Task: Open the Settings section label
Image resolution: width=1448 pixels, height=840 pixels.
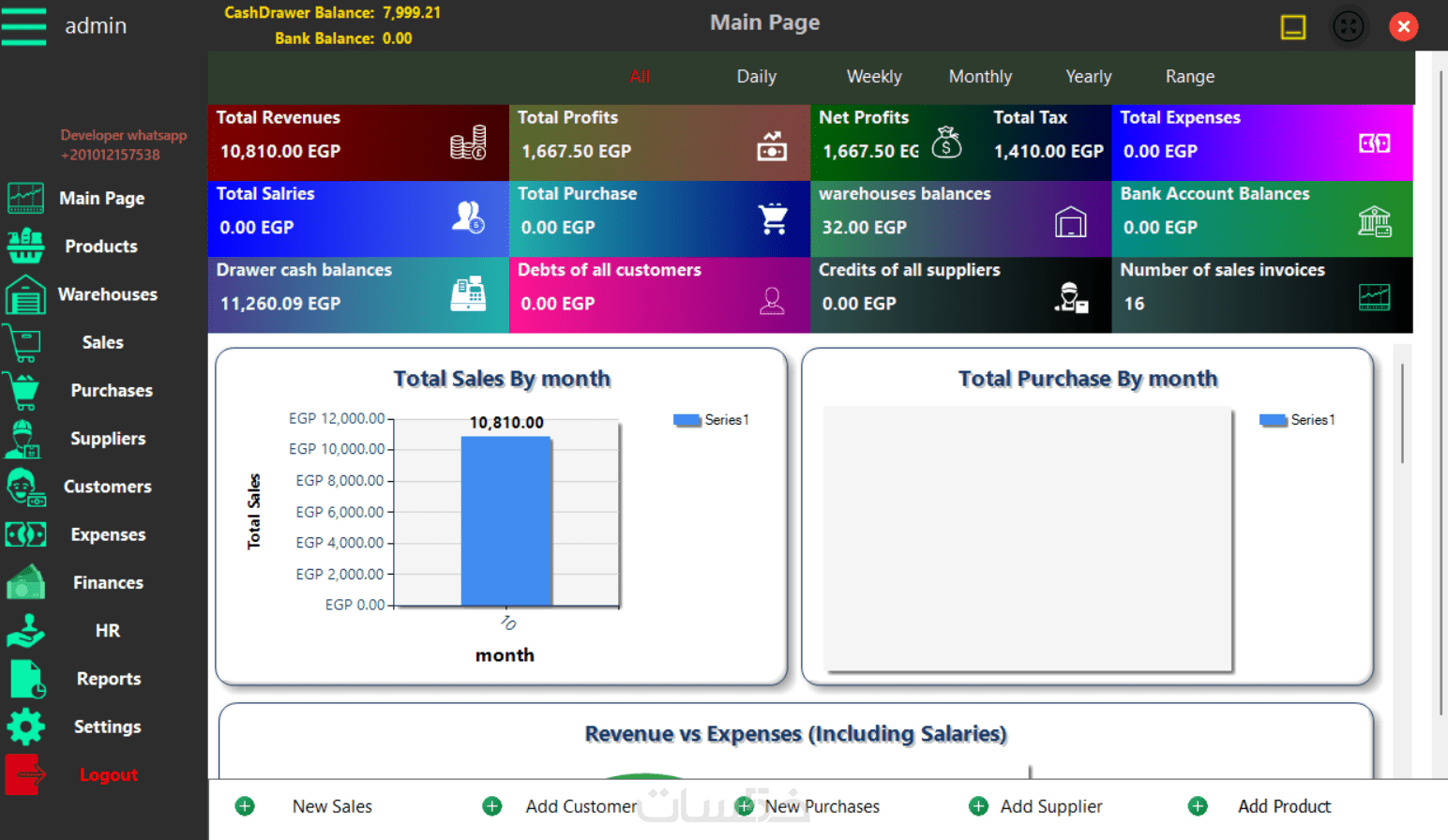Action: [108, 727]
